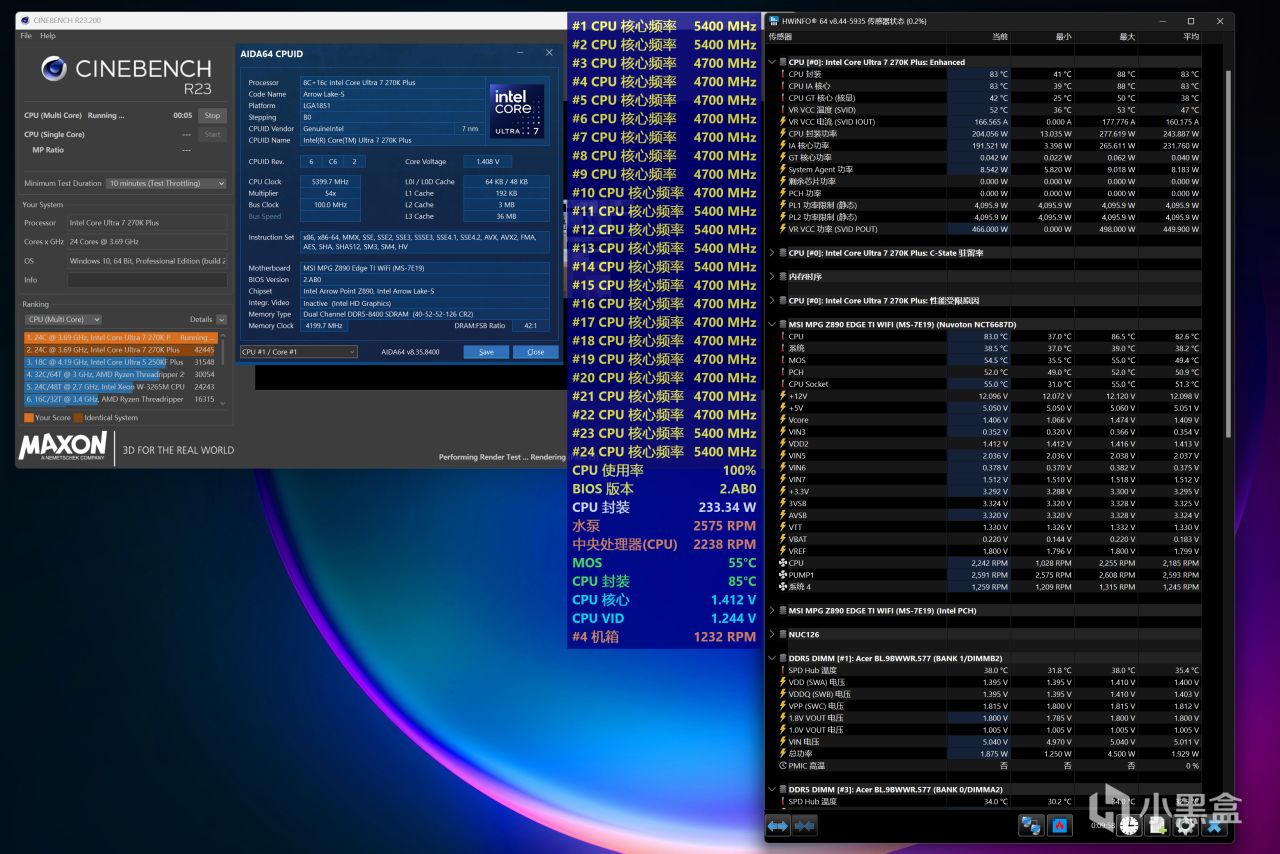Open the CPU #1 / Core #1 dropdown in AIDA64
This screenshot has width=1280, height=854.
click(298, 352)
